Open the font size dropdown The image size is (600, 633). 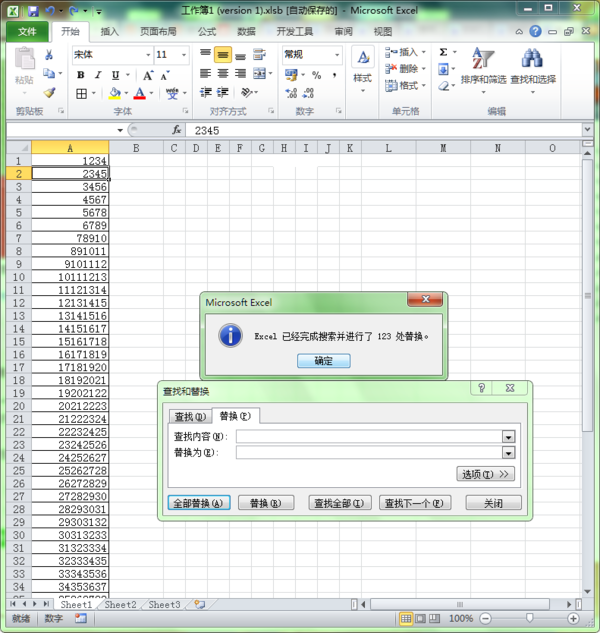coord(184,55)
